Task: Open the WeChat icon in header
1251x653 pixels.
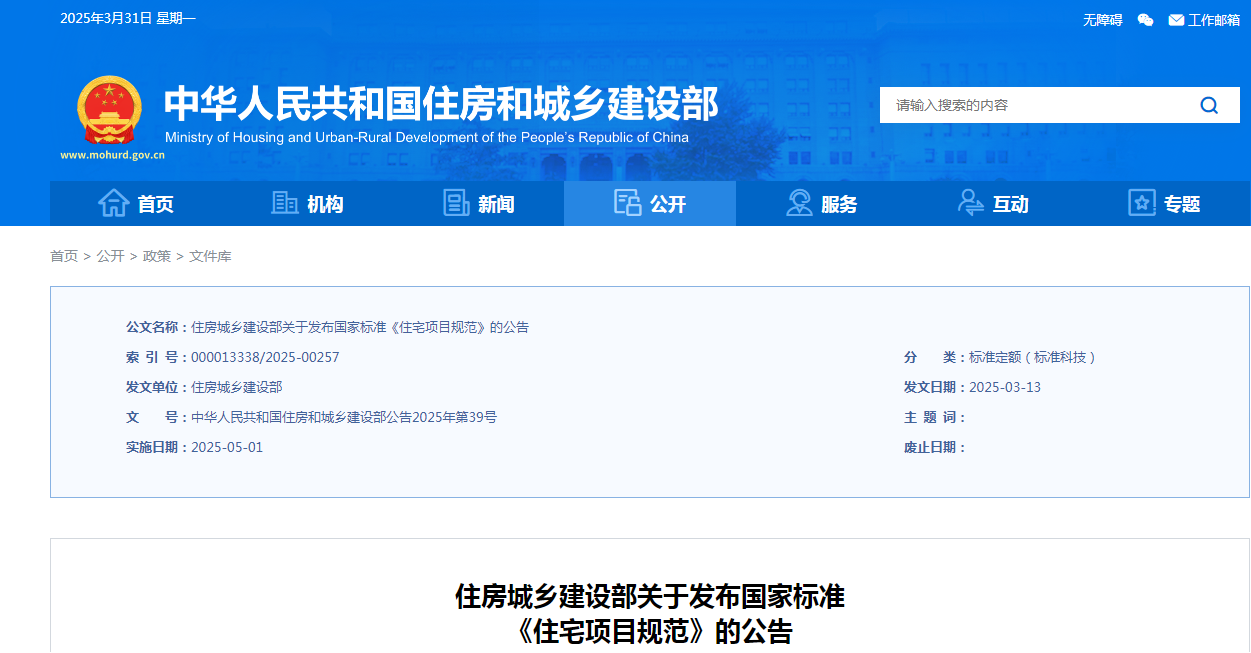Action: (x=1145, y=20)
